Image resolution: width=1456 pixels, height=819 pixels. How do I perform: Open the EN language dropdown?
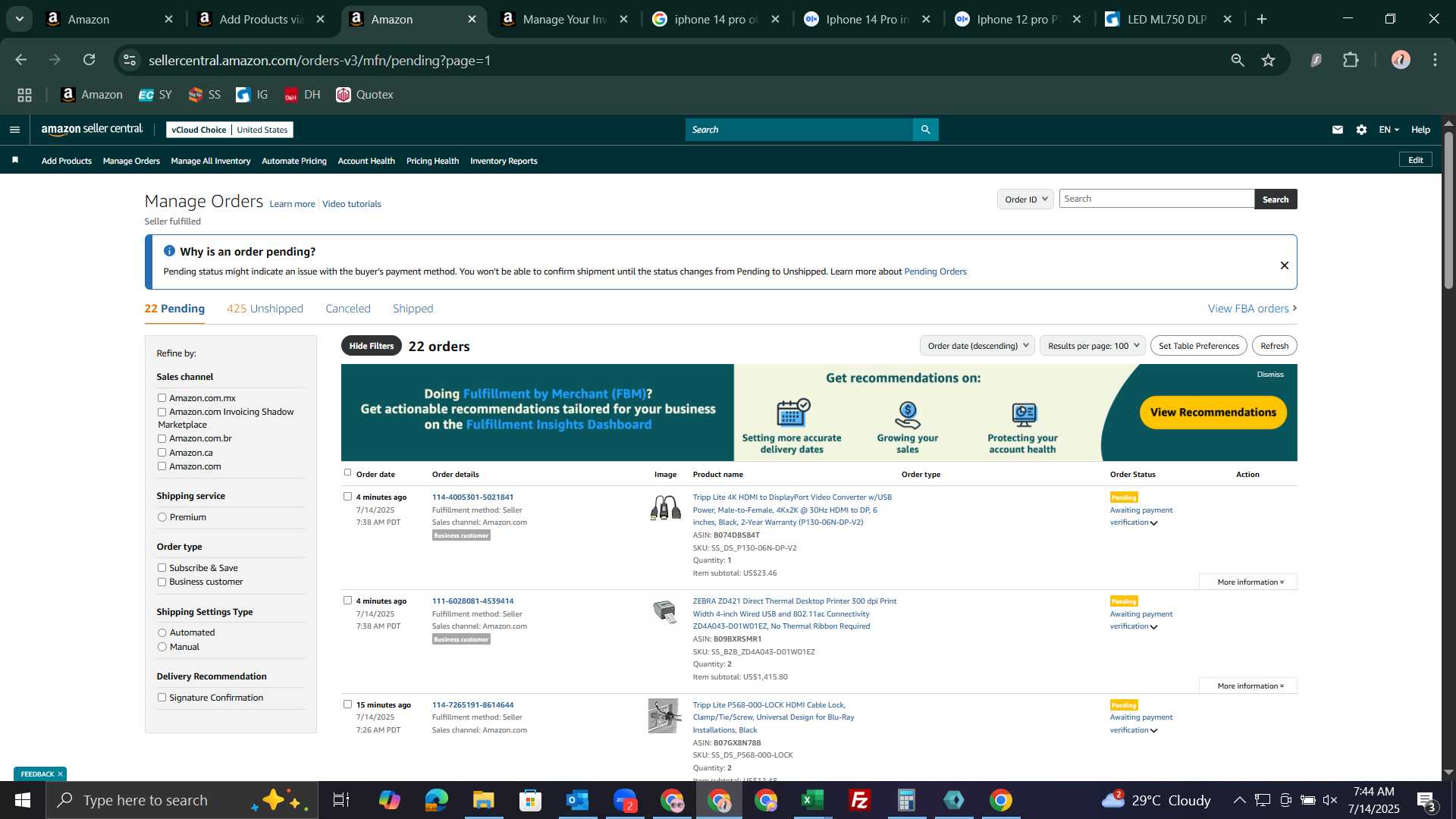pos(1389,130)
